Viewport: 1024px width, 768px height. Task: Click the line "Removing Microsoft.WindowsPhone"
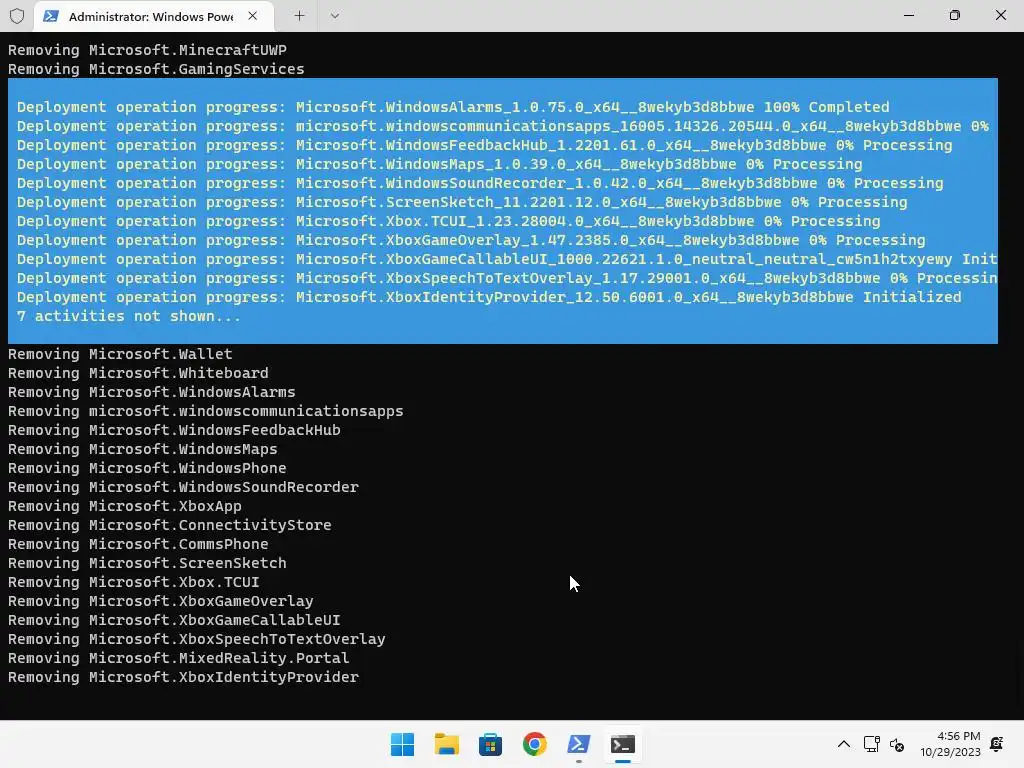tap(147, 468)
